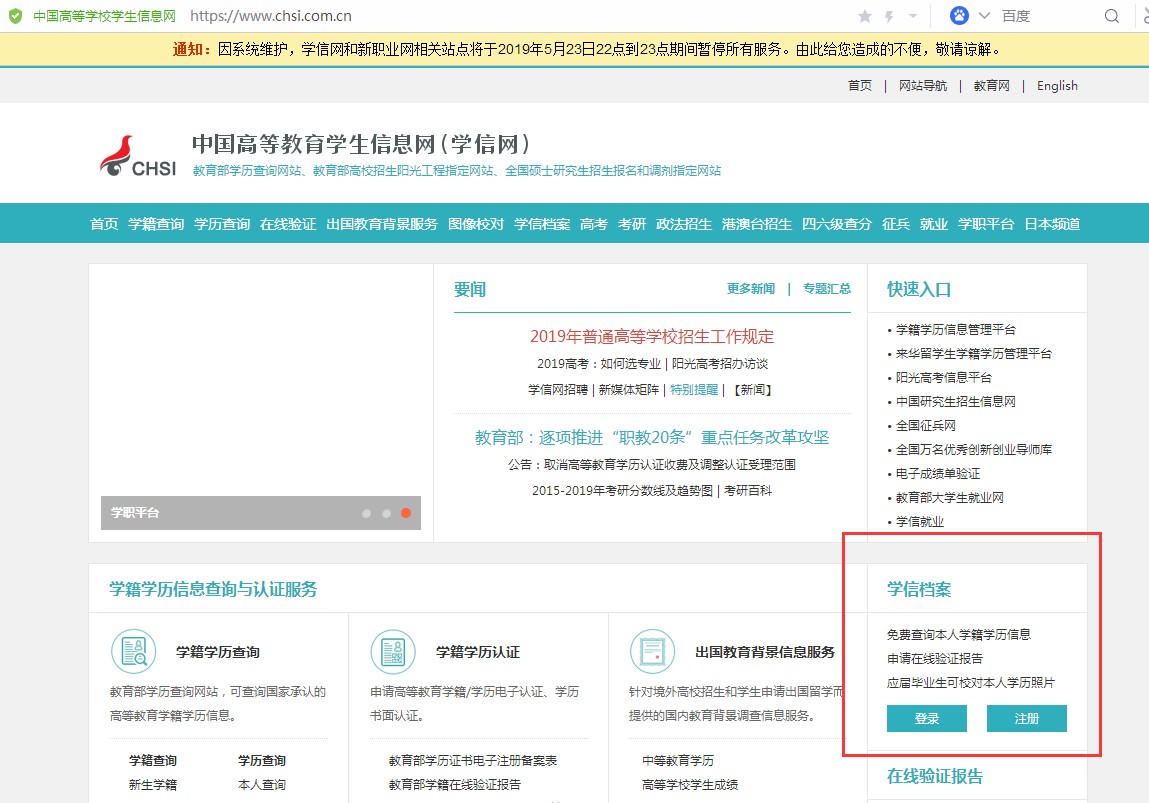Image resolution: width=1149 pixels, height=803 pixels.
Task: Expand the search engine chevron beside Baidu icon
Action: click(x=984, y=16)
